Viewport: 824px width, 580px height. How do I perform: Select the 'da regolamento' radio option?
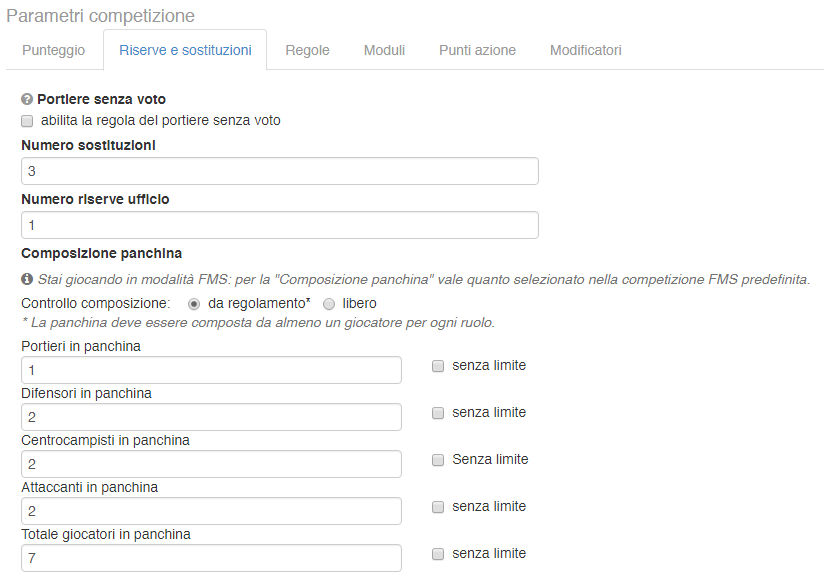pyautogui.click(x=194, y=303)
